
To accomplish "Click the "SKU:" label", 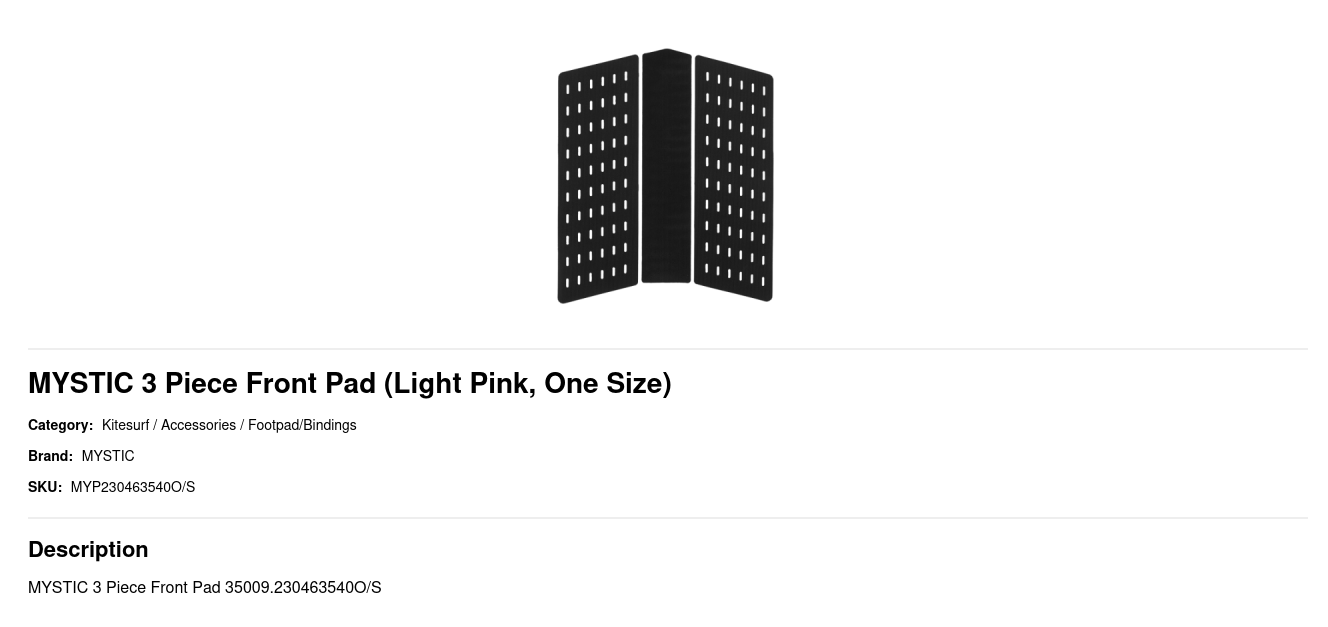I will [45, 487].
